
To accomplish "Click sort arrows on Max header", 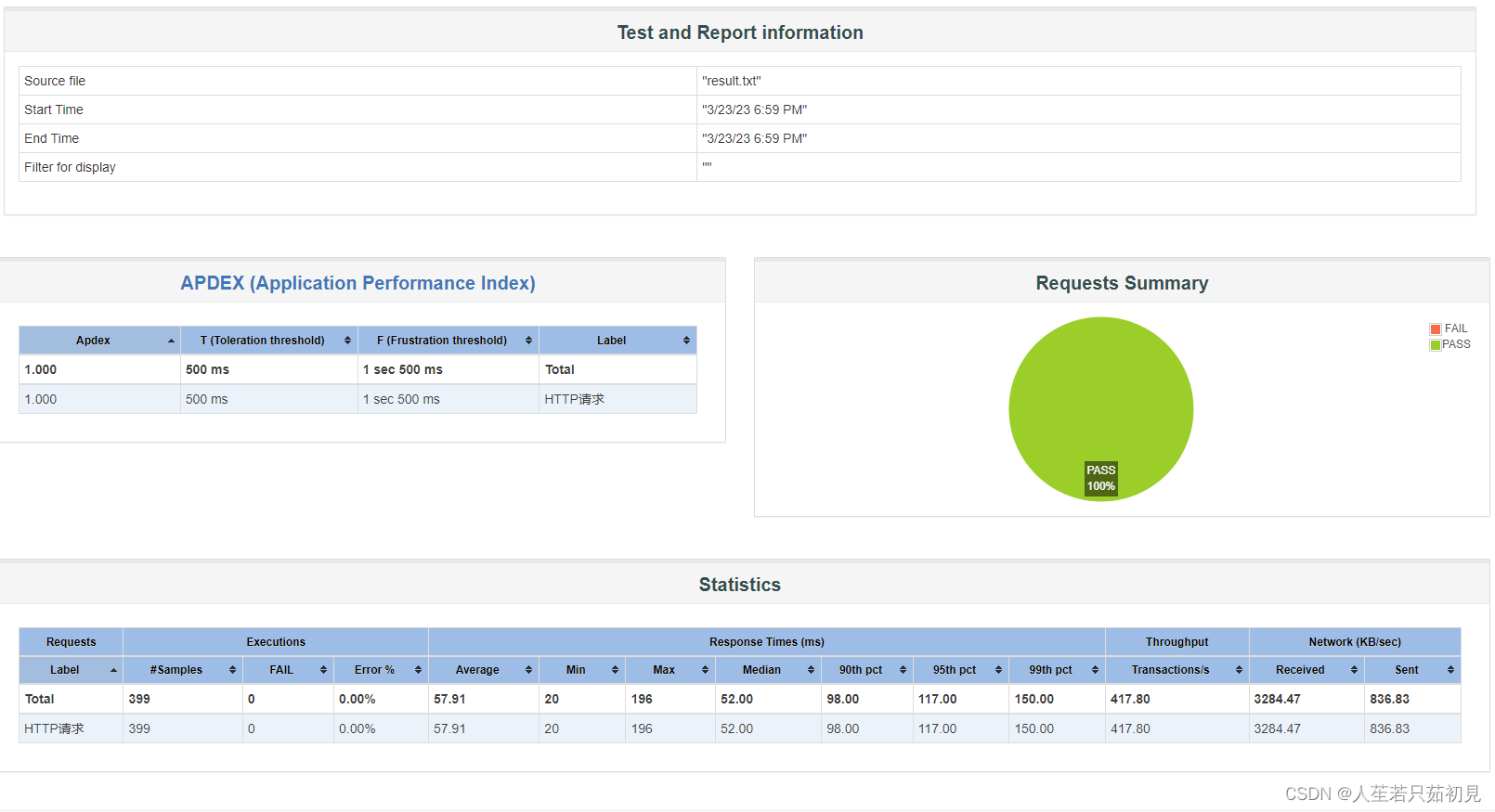I will pos(705,670).
